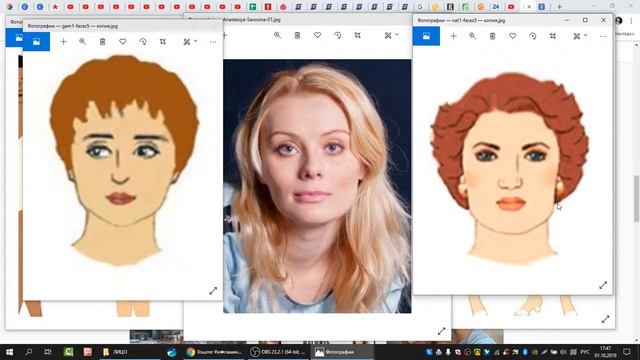Delete the Anastasiya-Savosina-01 photo
Screen dimensions: 640x360
(297, 36)
